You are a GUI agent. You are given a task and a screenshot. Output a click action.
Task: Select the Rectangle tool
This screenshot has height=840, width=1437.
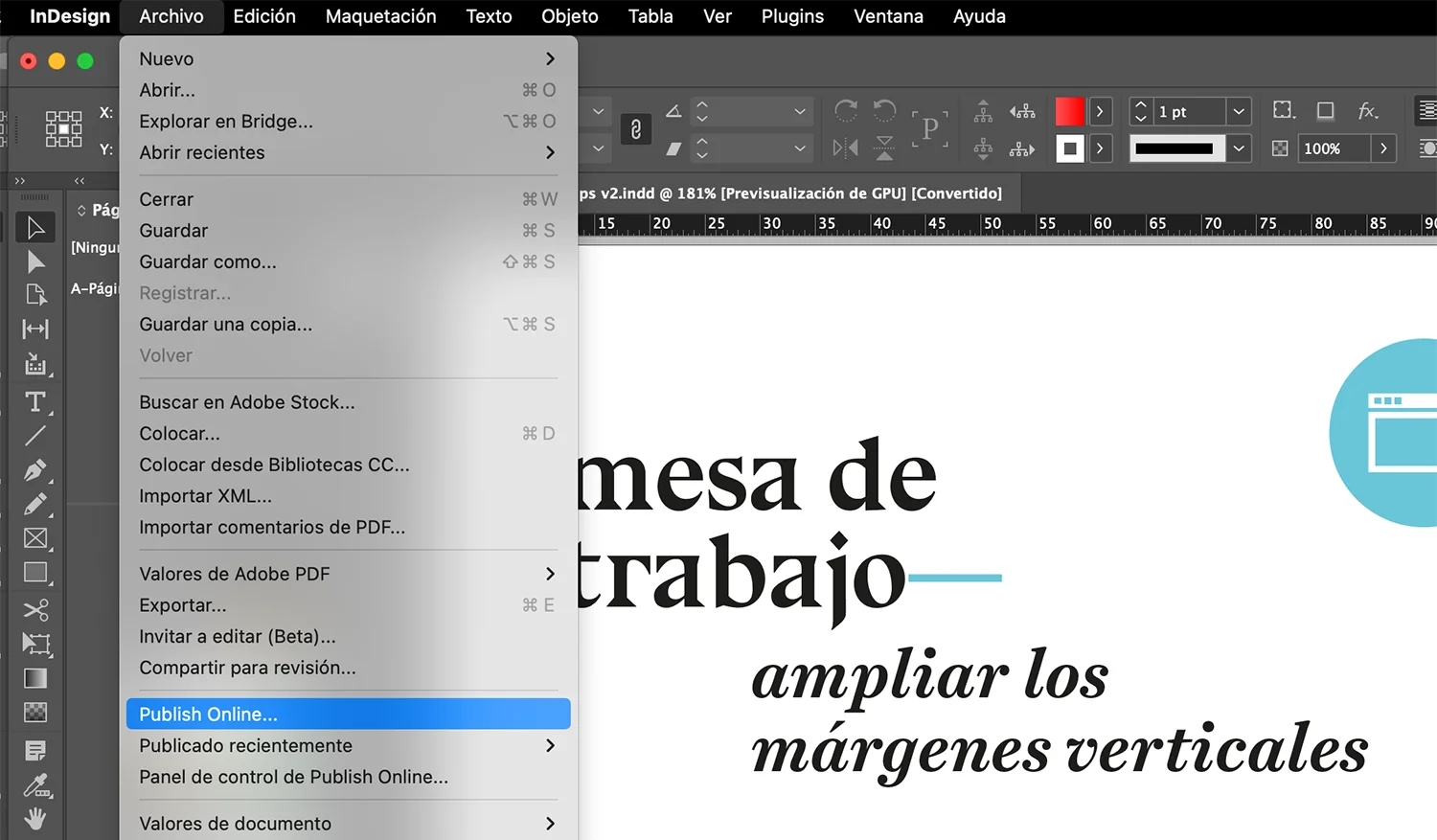(x=35, y=572)
